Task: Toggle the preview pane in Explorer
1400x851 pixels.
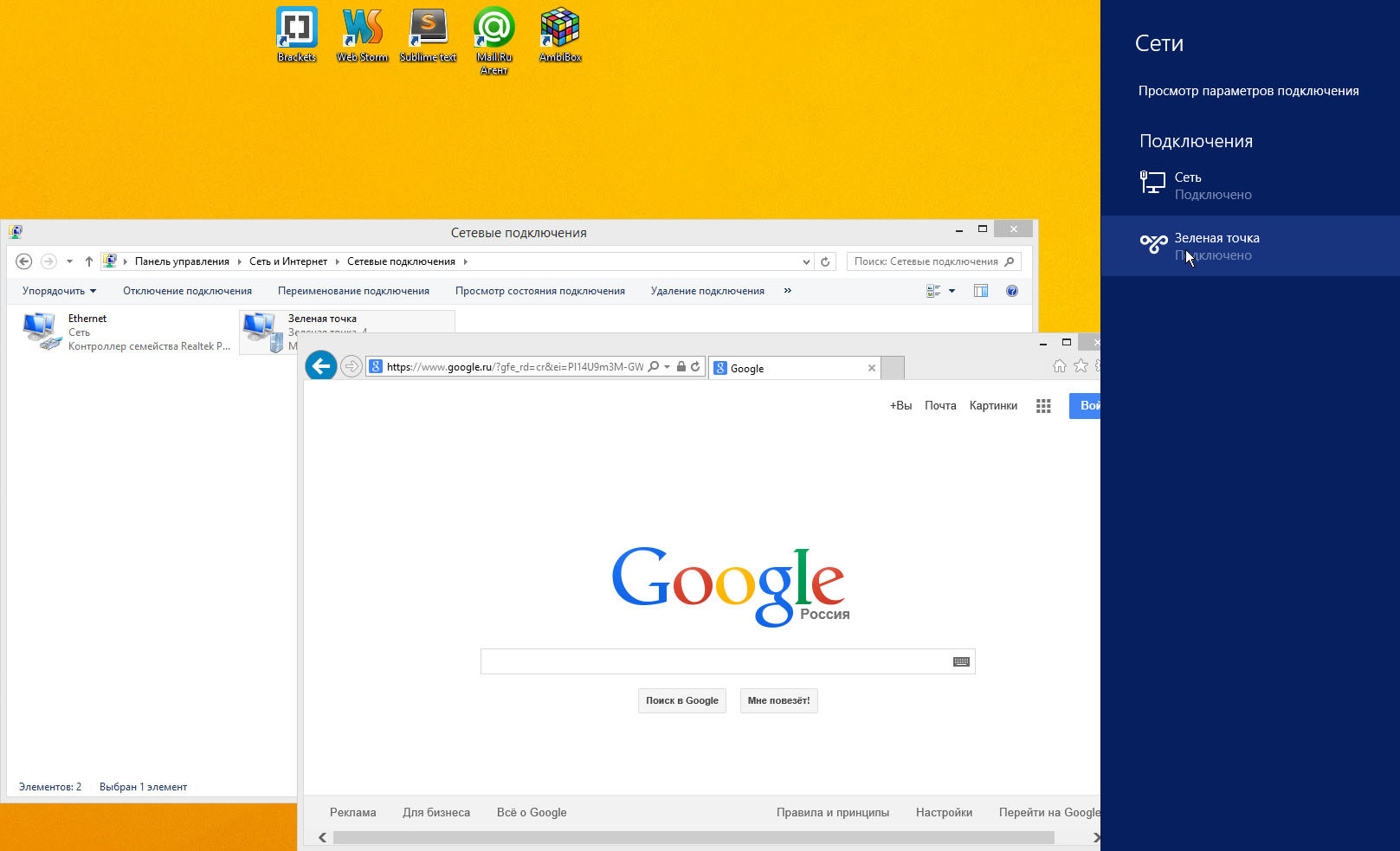Action: (x=981, y=291)
